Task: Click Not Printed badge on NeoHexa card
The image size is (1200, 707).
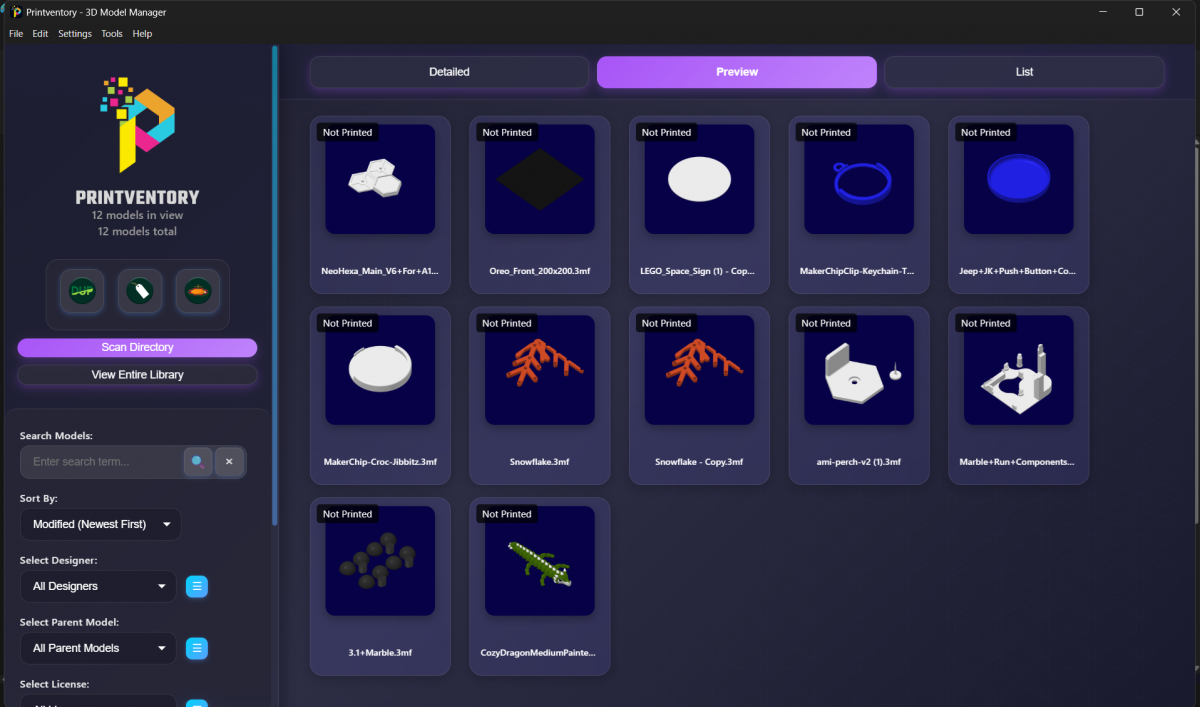Action: click(x=347, y=132)
